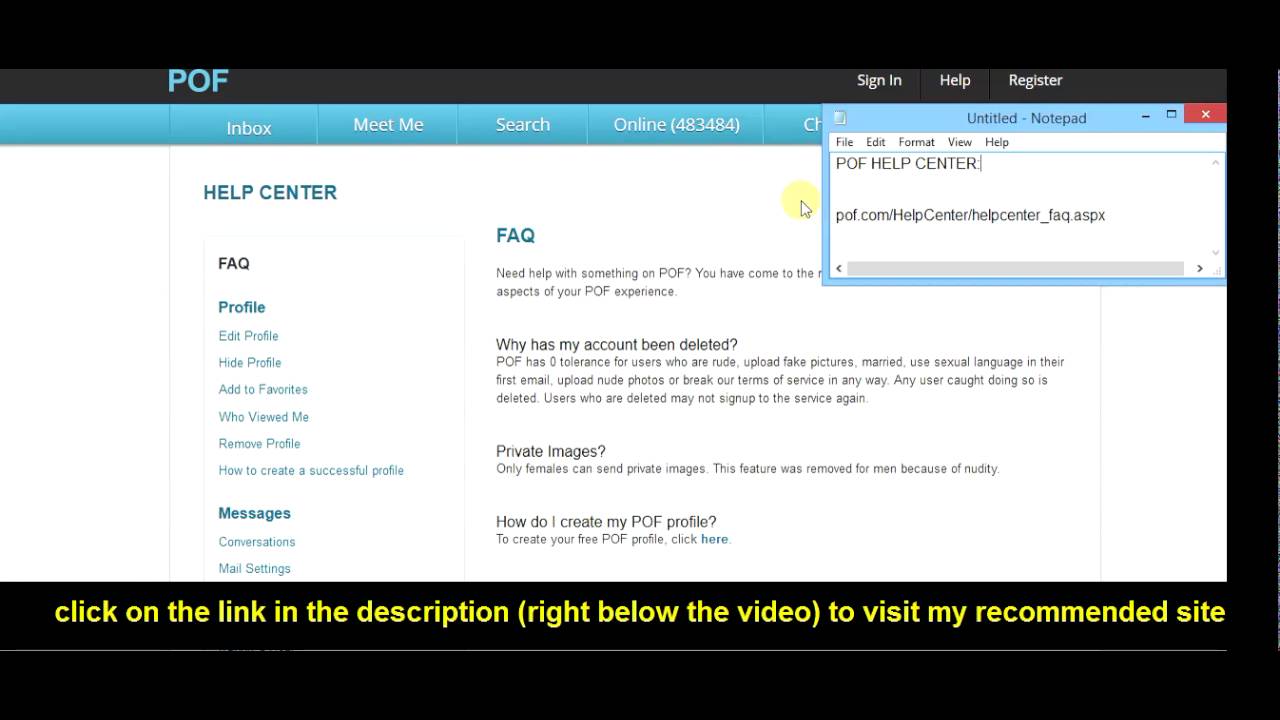Close the Untitled Notepad window
Image resolution: width=1280 pixels, height=720 pixels.
click(1205, 115)
